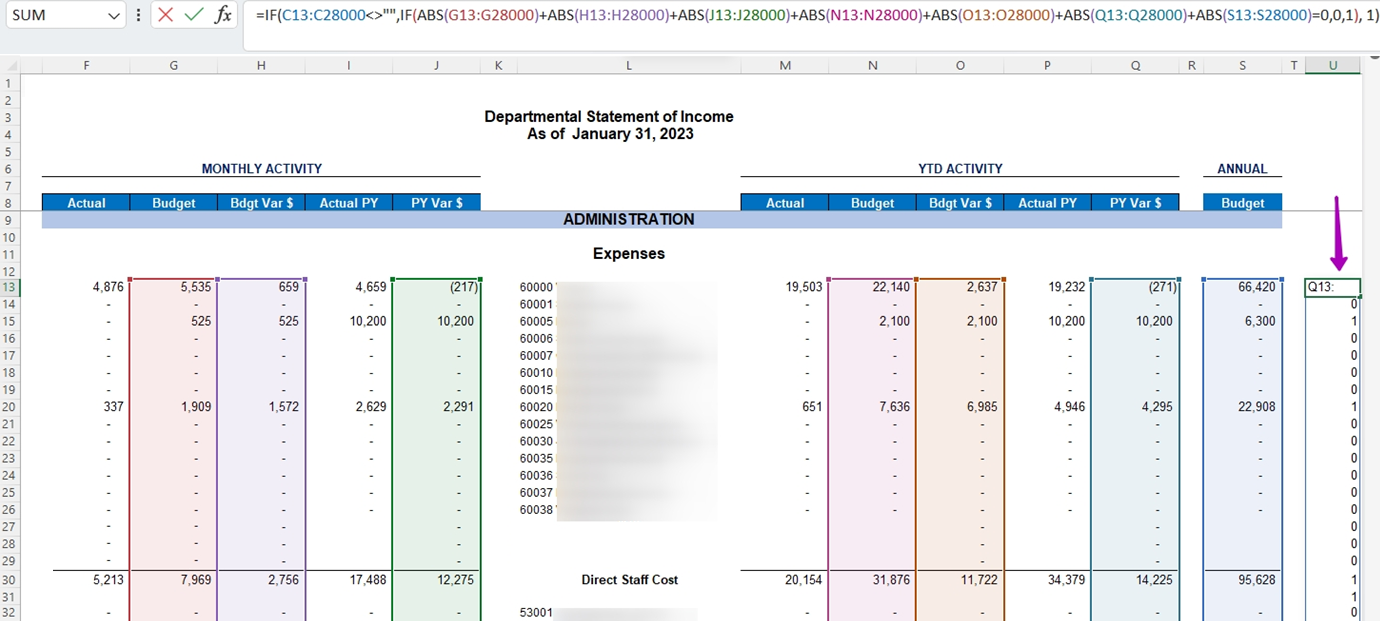Select row 13 header

click(x=9, y=287)
